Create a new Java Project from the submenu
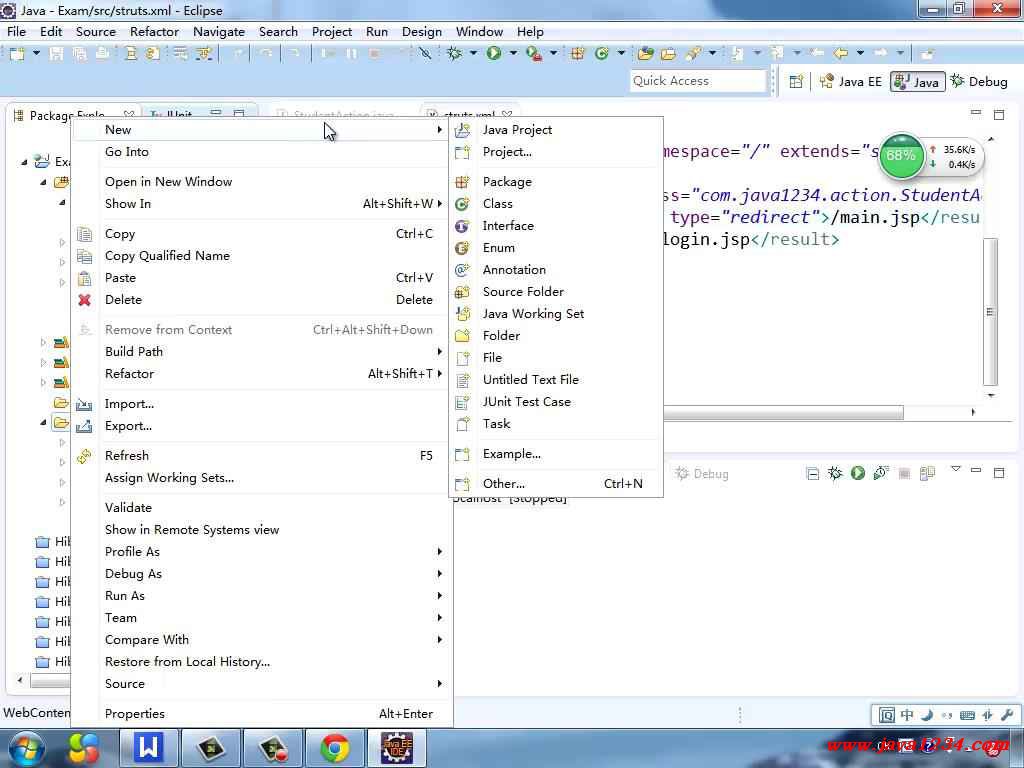Viewport: 1024px width, 768px height. (556, 129)
